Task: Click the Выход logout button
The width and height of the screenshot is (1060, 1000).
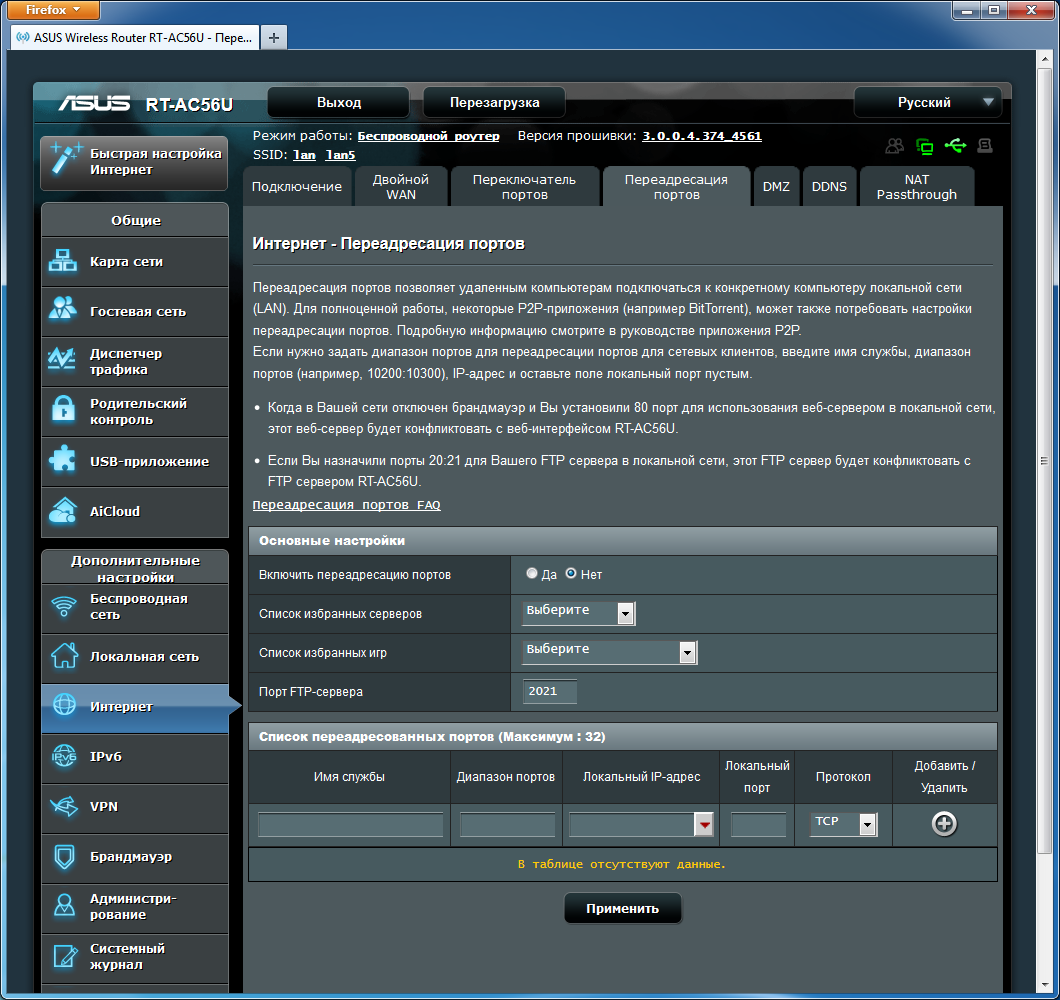Action: pyautogui.click(x=339, y=103)
